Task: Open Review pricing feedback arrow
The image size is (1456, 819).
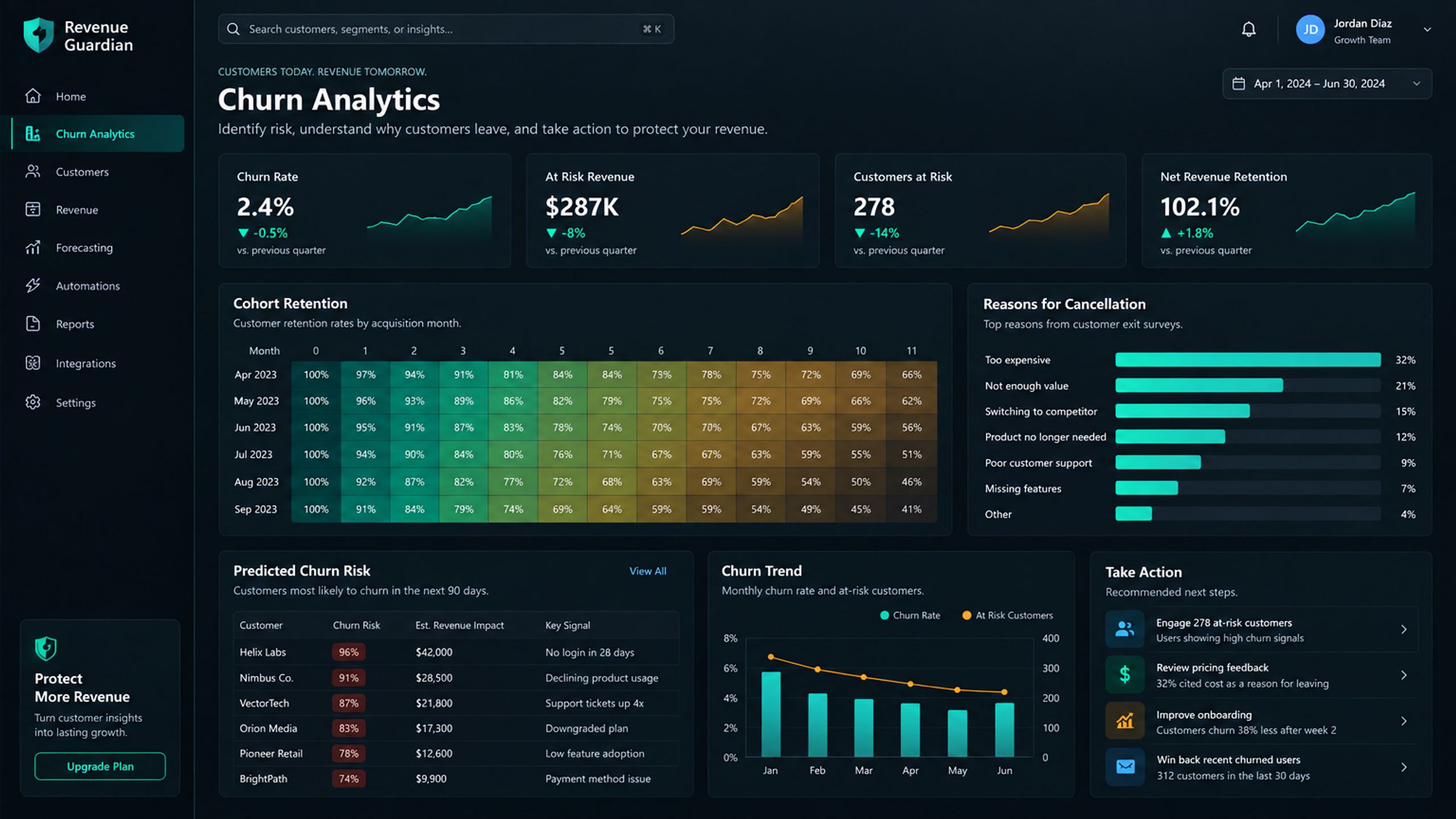Action: point(1404,675)
